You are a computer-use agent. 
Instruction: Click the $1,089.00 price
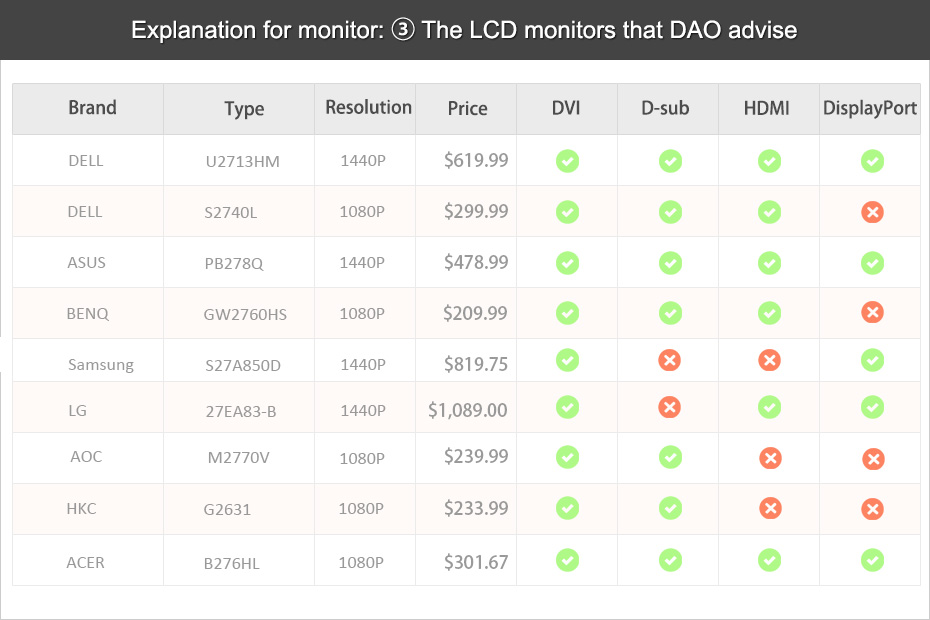[467, 410]
